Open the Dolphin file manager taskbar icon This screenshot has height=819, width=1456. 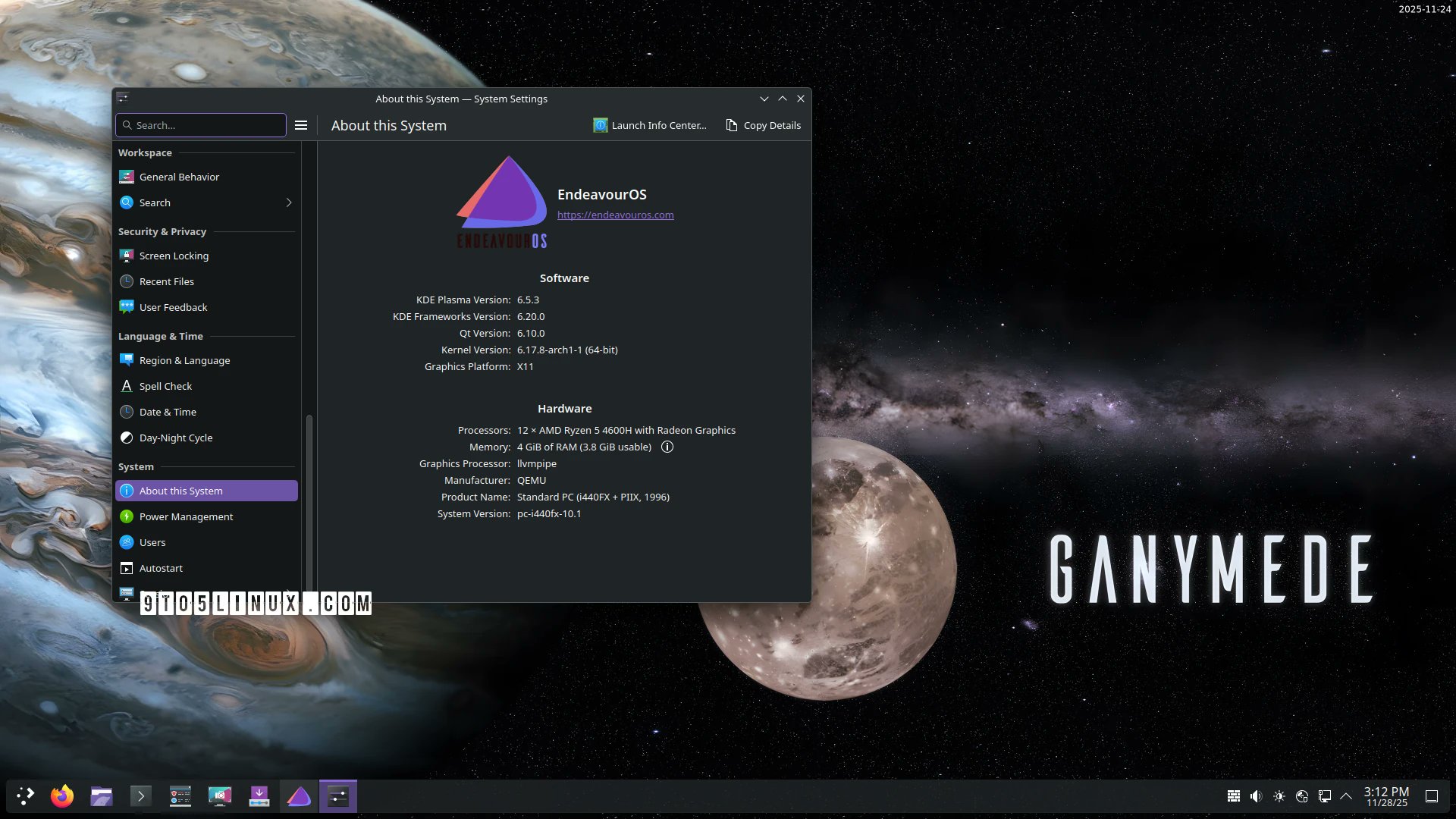tap(102, 795)
